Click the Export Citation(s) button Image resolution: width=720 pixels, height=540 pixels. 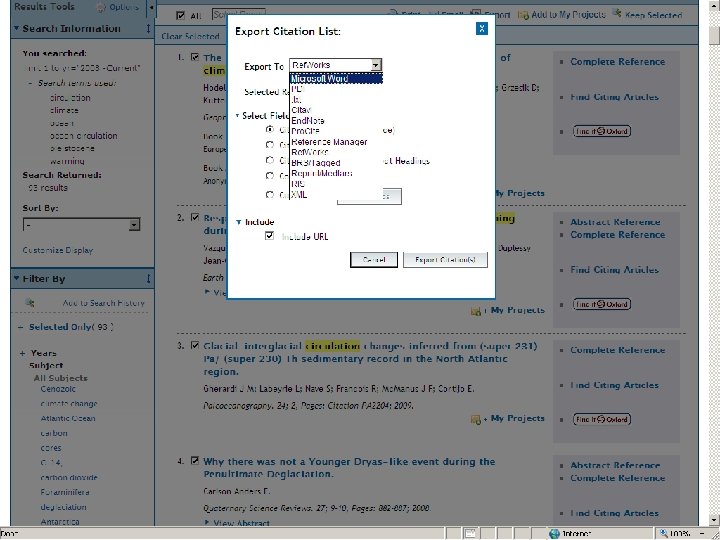point(445,260)
